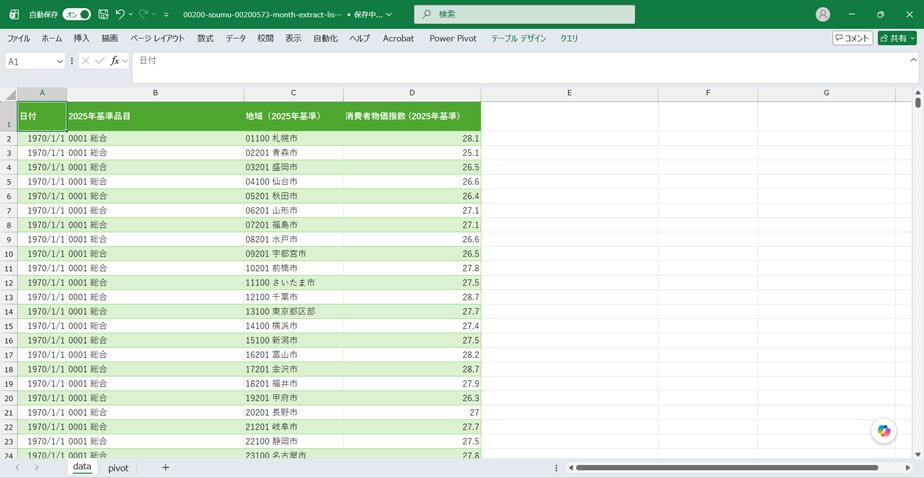Open the Acrobat ribbon tab
This screenshot has height=478, width=924.
pos(398,38)
